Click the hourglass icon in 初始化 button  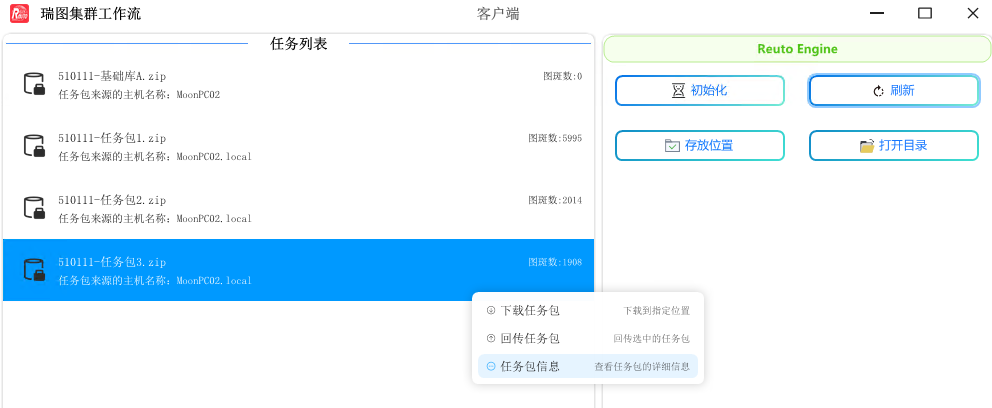point(679,91)
